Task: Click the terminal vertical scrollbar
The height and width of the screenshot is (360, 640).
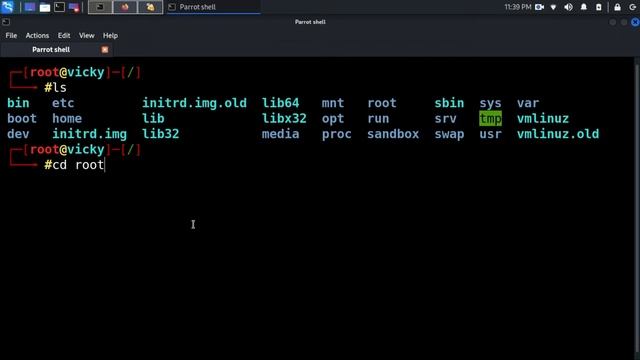Action: (637, 208)
